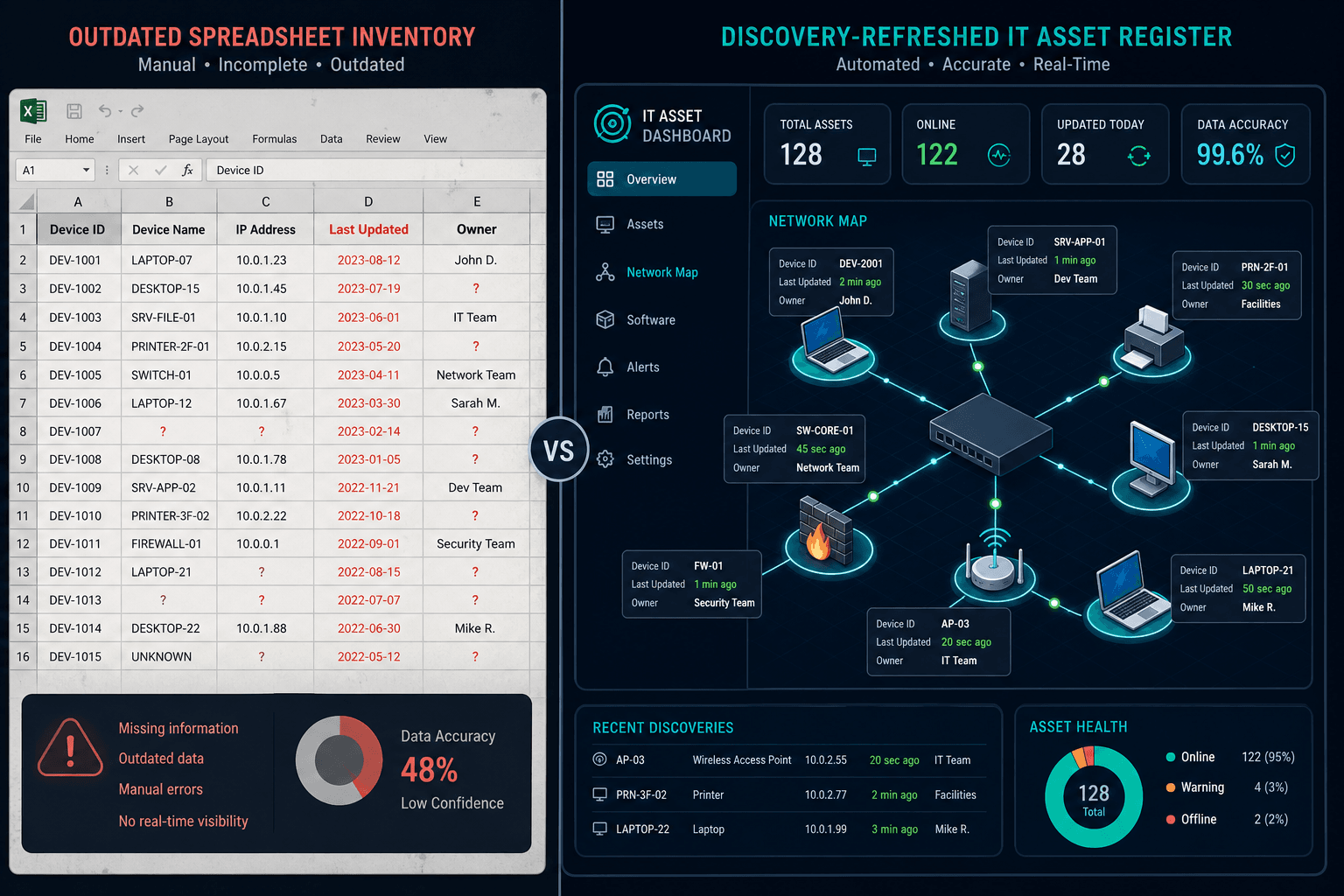
Task: Open the Excel File menu
Action: 33,139
